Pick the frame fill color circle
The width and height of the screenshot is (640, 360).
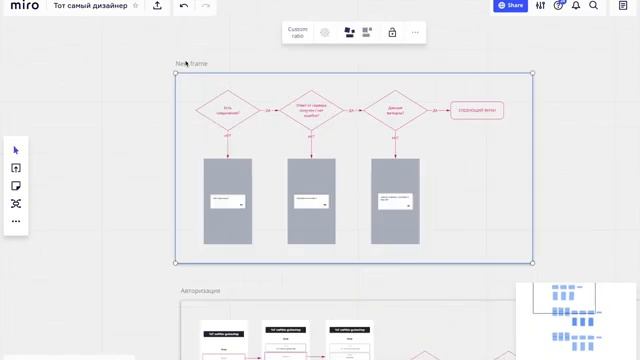coord(325,32)
